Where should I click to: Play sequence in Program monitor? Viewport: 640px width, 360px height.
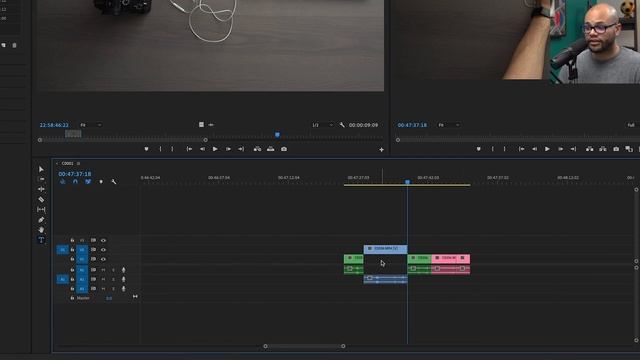(x=547, y=149)
